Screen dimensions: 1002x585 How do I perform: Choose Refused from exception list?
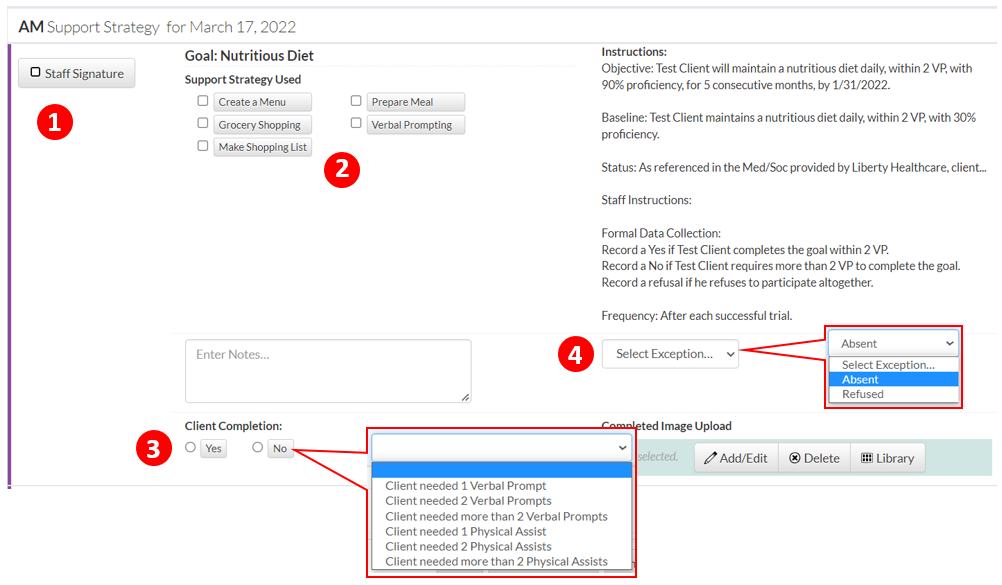[863, 394]
